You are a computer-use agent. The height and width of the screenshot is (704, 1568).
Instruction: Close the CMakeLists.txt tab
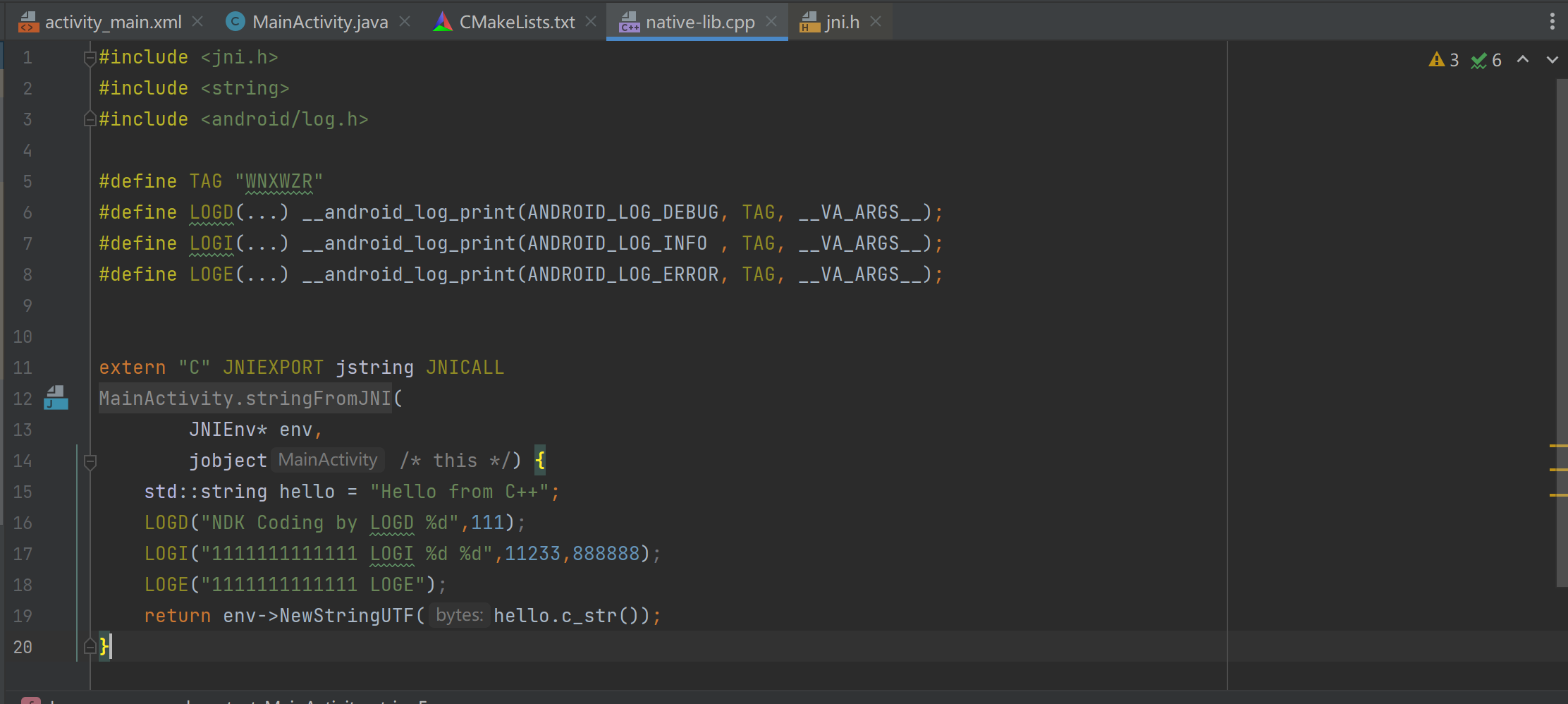tap(591, 22)
